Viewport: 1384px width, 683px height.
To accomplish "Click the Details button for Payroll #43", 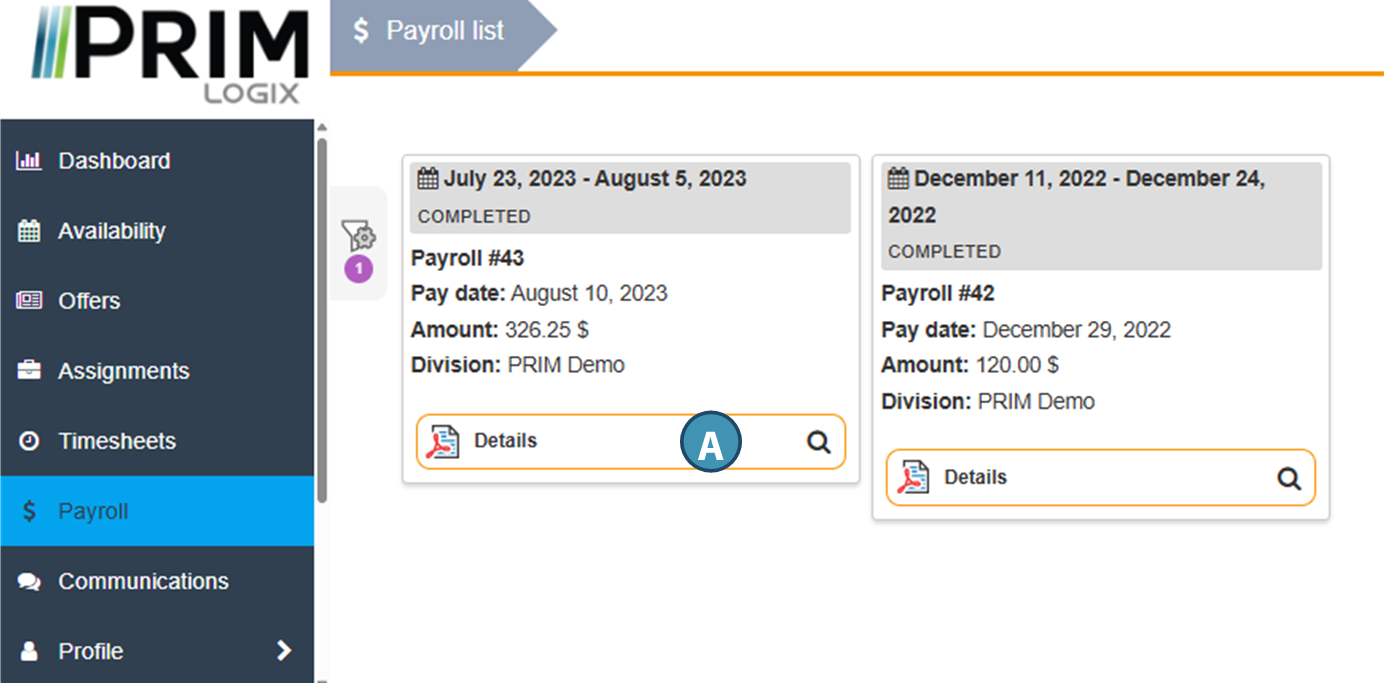I will click(x=505, y=441).
